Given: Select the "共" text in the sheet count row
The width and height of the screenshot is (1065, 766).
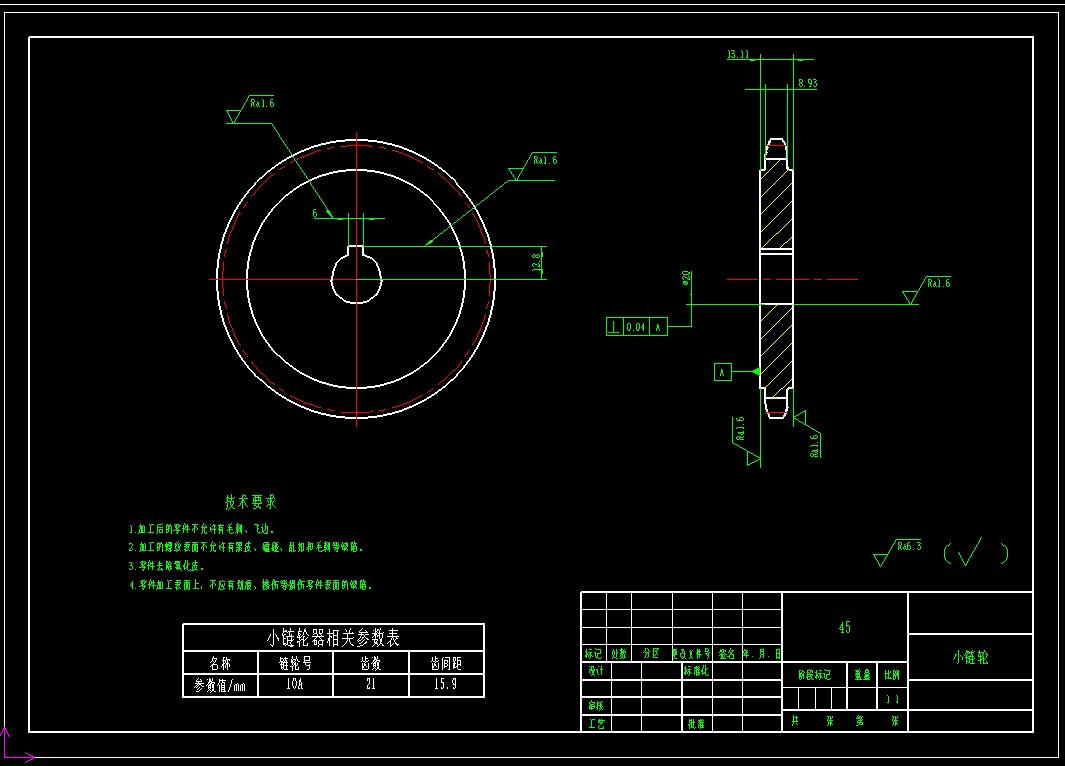Looking at the screenshot, I should click(795, 721).
